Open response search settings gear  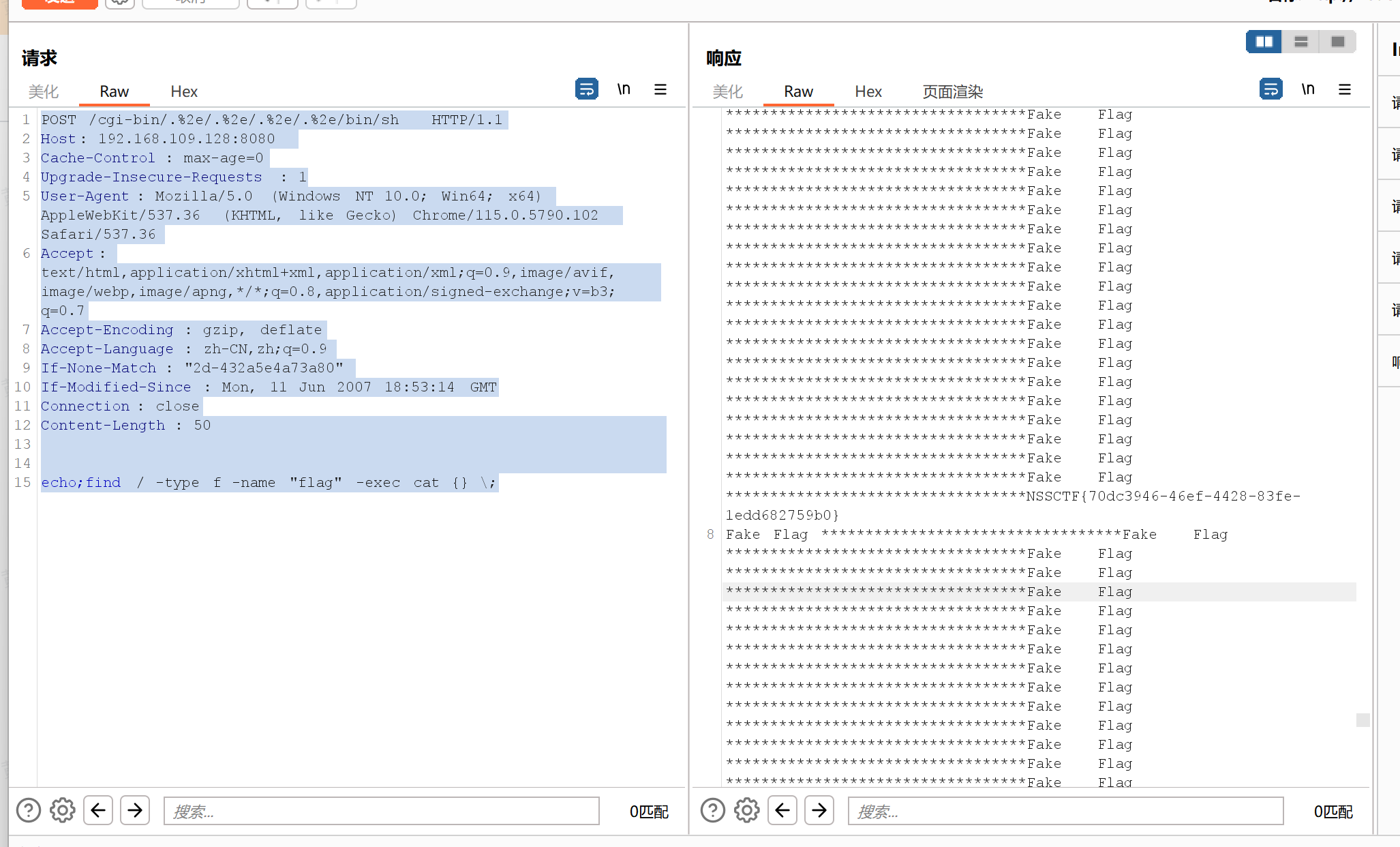click(x=747, y=810)
